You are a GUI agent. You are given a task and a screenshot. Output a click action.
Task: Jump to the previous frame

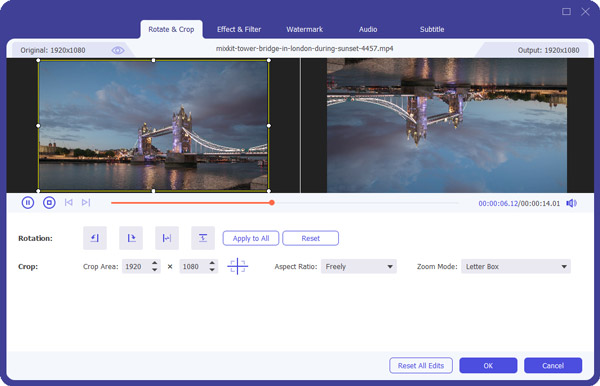(x=68, y=202)
